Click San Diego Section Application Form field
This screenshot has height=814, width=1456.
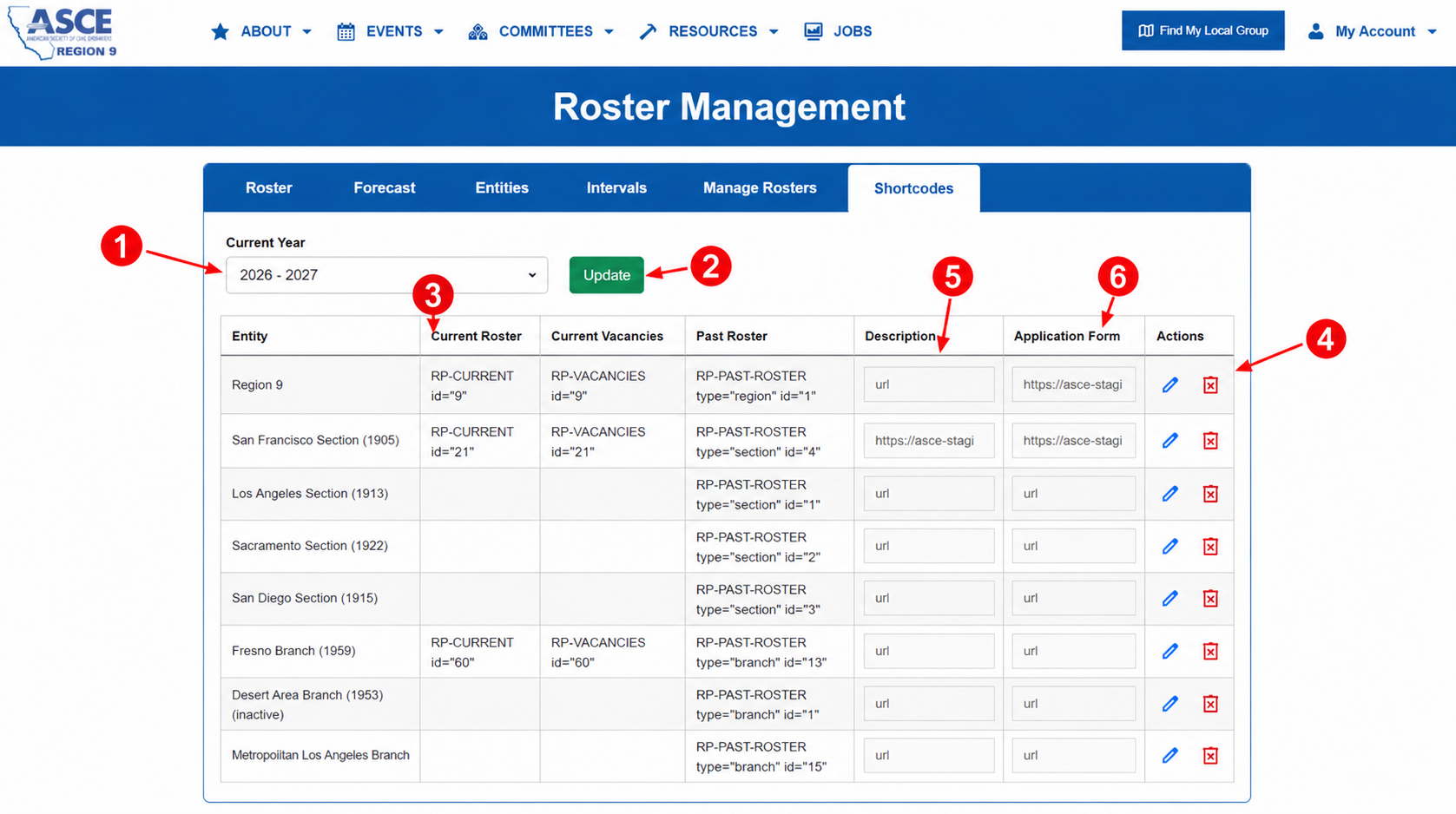(x=1073, y=598)
